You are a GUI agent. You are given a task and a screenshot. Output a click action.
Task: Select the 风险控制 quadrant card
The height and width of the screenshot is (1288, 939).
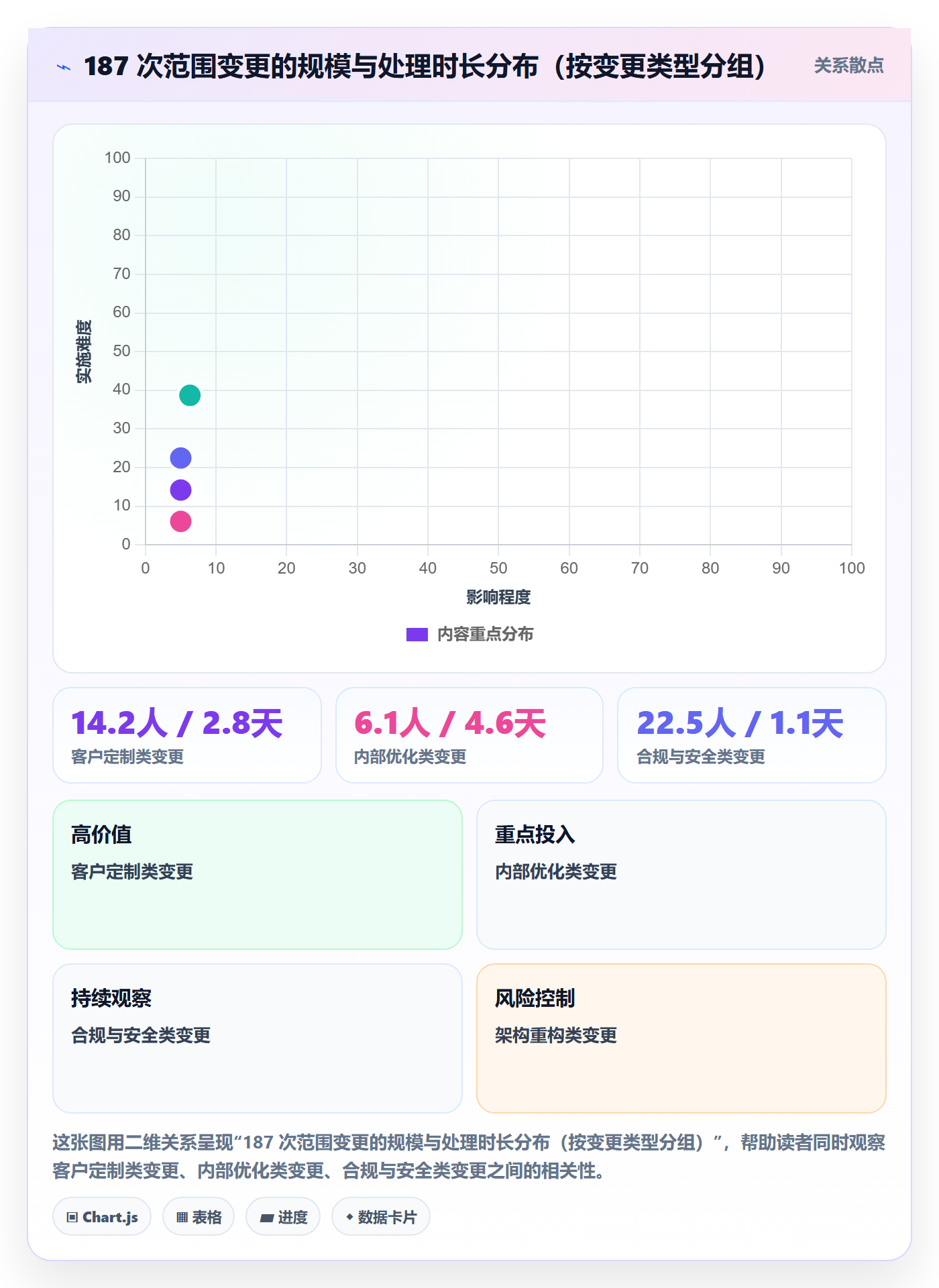point(681,1038)
